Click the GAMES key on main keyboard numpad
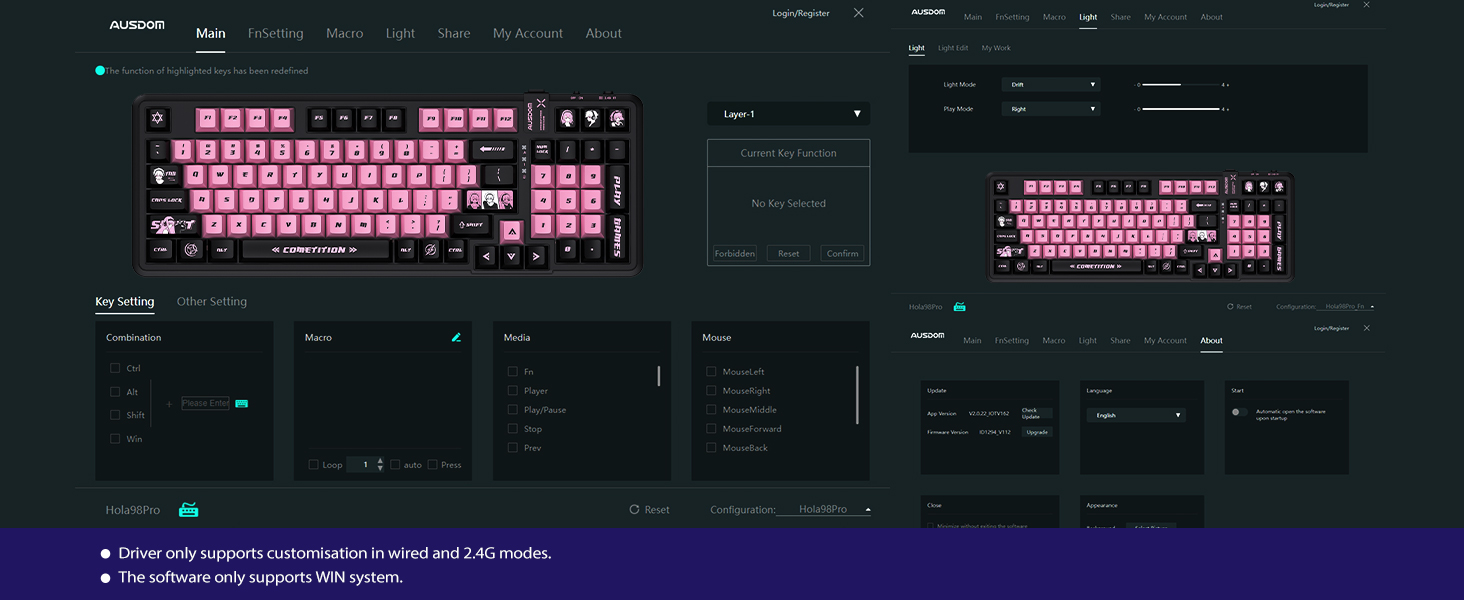 click(617, 237)
